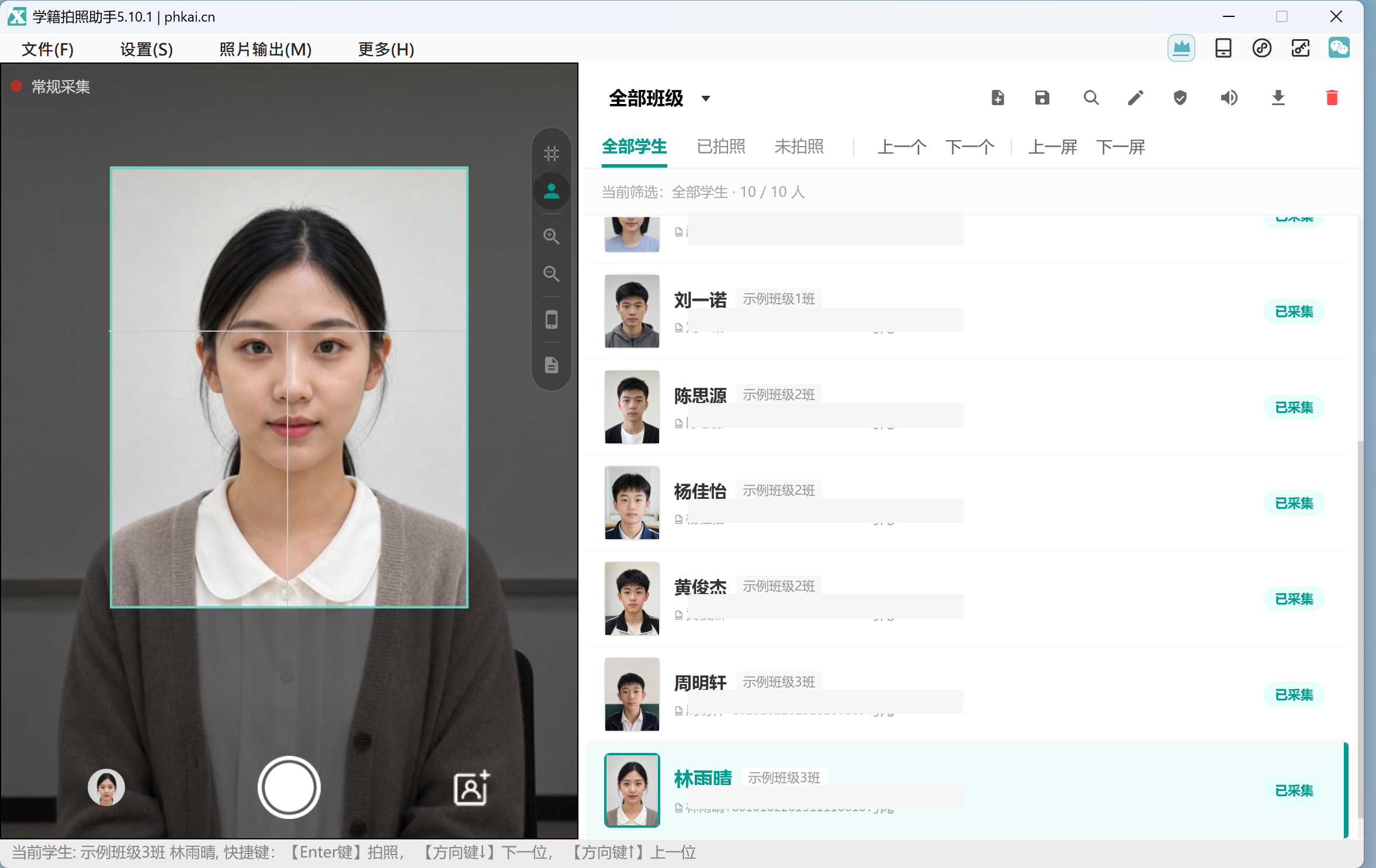Toggle the portrait guide person icon

tap(551, 191)
